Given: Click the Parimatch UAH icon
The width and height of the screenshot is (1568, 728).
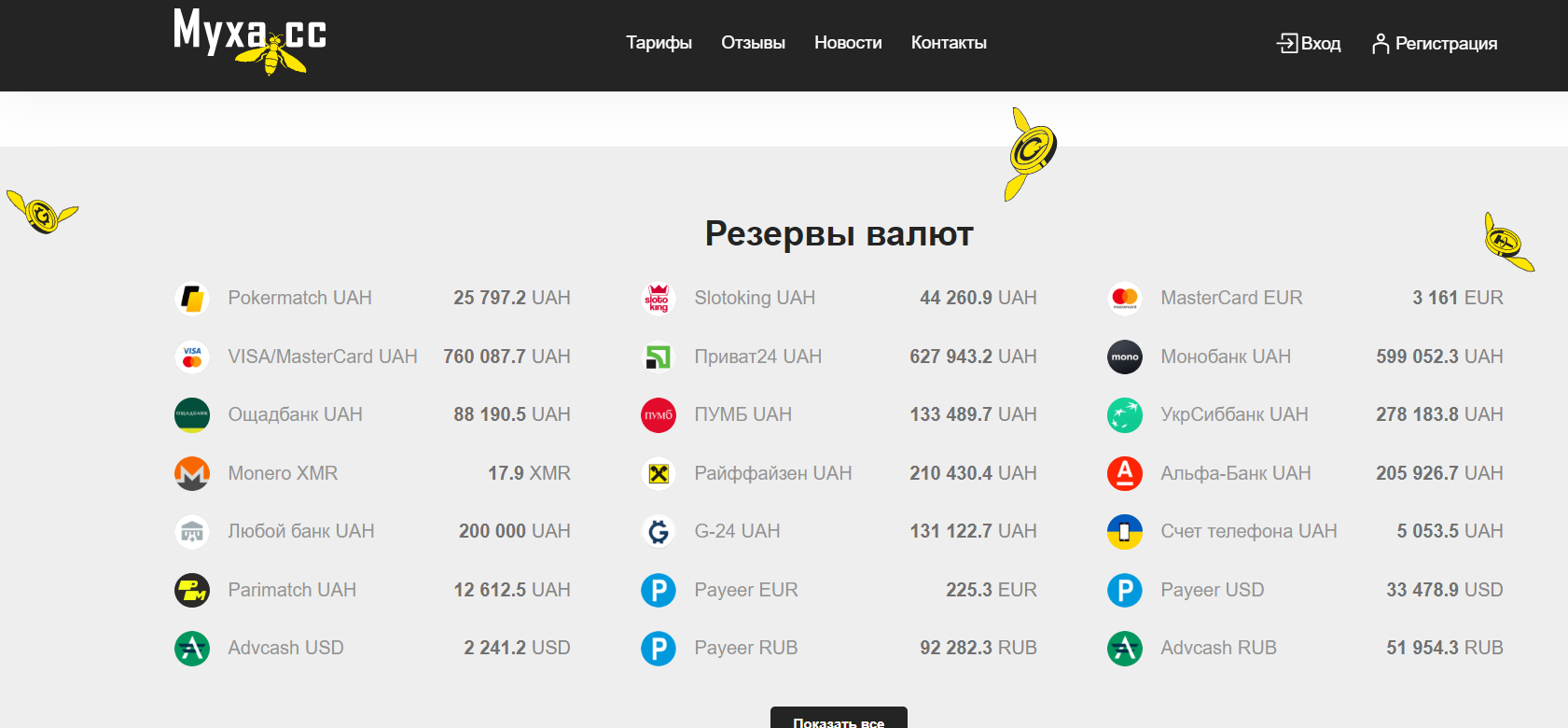Looking at the screenshot, I should [192, 590].
